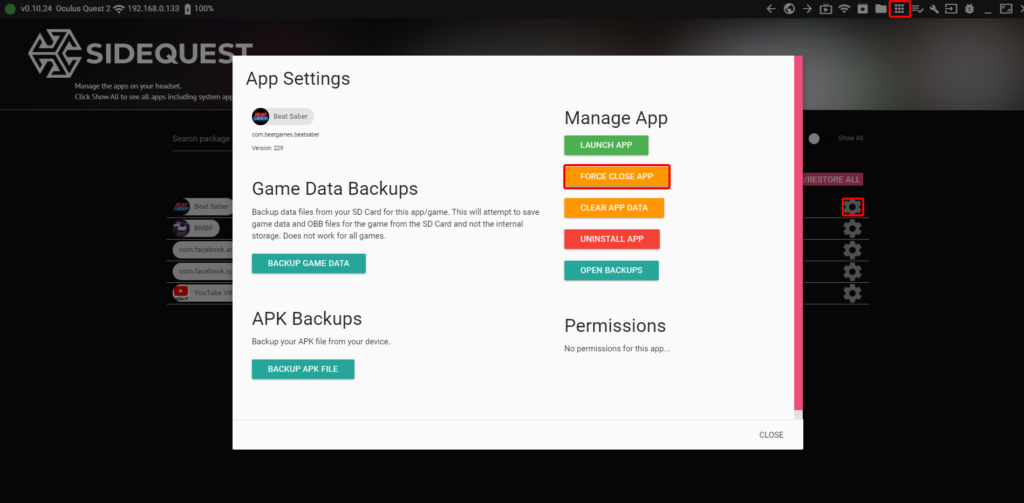
Task: Open settings gear for com.facebook.ar row
Action: coord(852,250)
